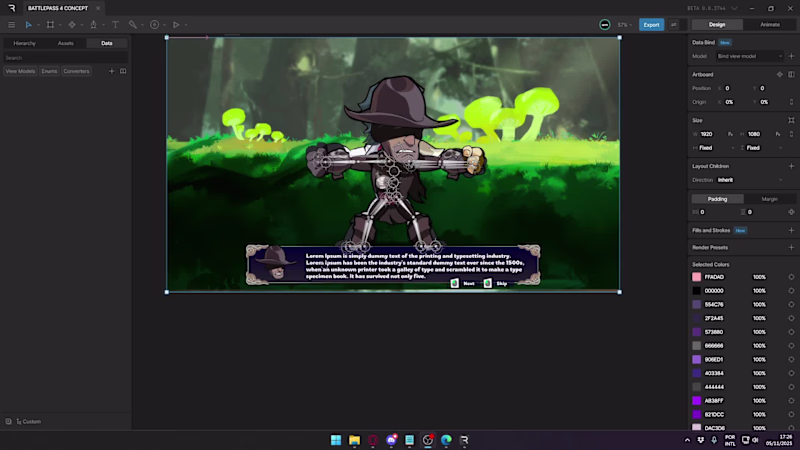The width and height of the screenshot is (800, 450).
Task: Choose the Bone tool
Action: (133, 24)
